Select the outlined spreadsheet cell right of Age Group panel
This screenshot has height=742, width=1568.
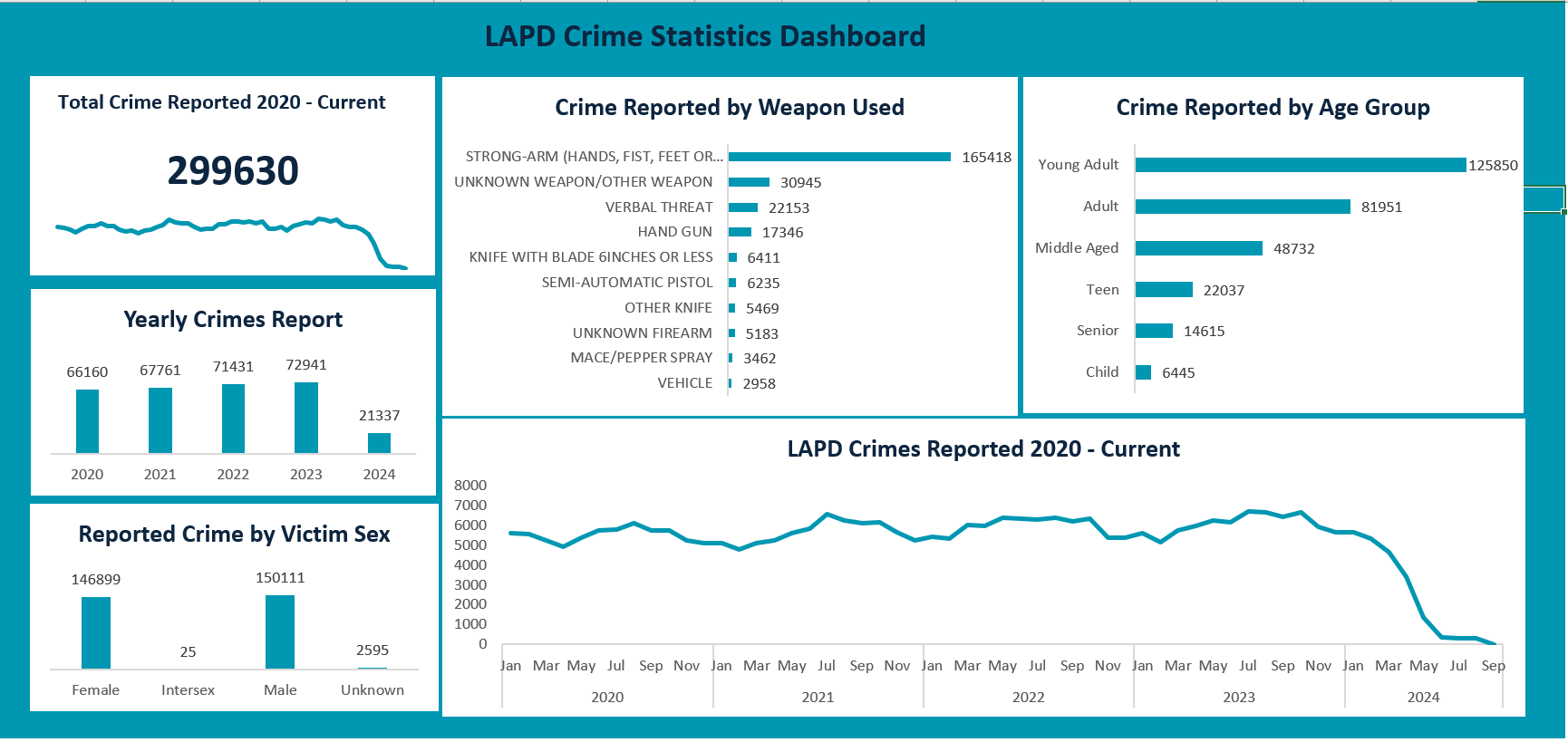click(1544, 199)
